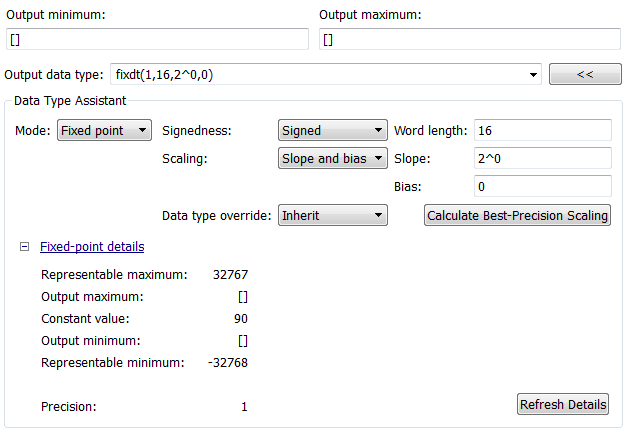
Task: Open the Scaling dropdown showing Slope and bias
Action: point(332,159)
